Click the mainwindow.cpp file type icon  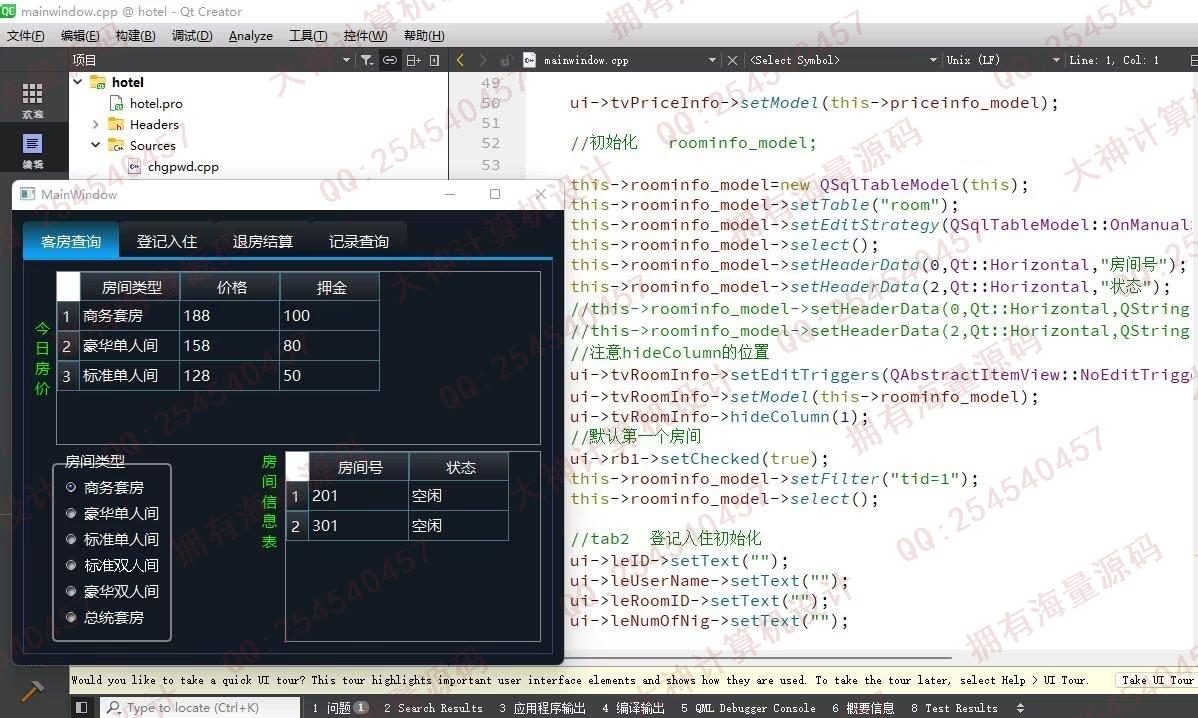tap(529, 60)
